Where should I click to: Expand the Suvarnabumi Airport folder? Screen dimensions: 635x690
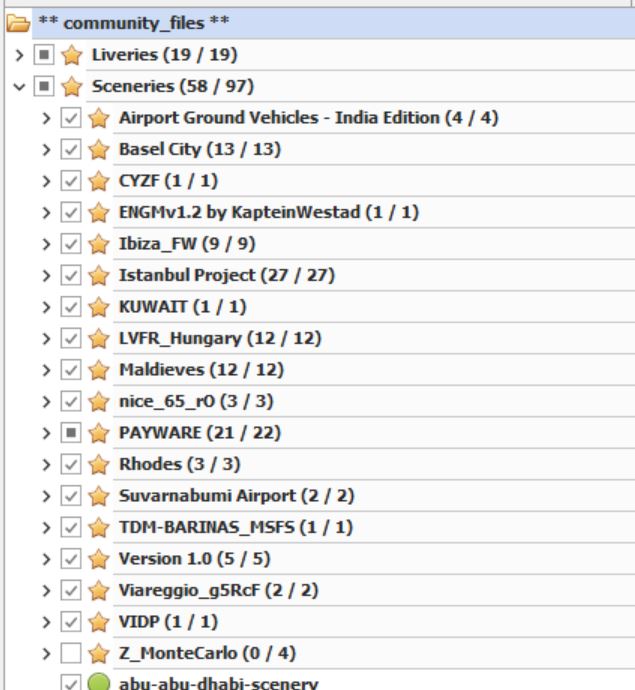[x=46, y=496]
